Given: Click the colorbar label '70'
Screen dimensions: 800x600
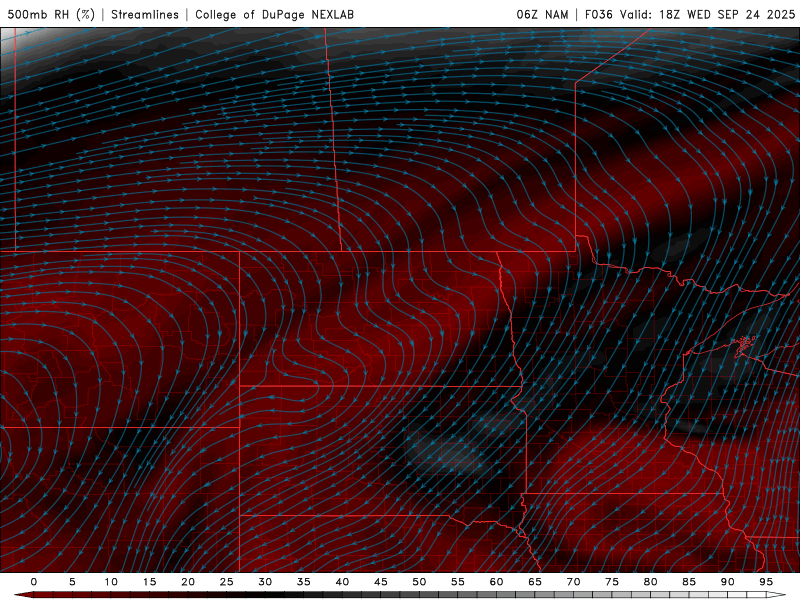Looking at the screenshot, I should click(573, 582).
